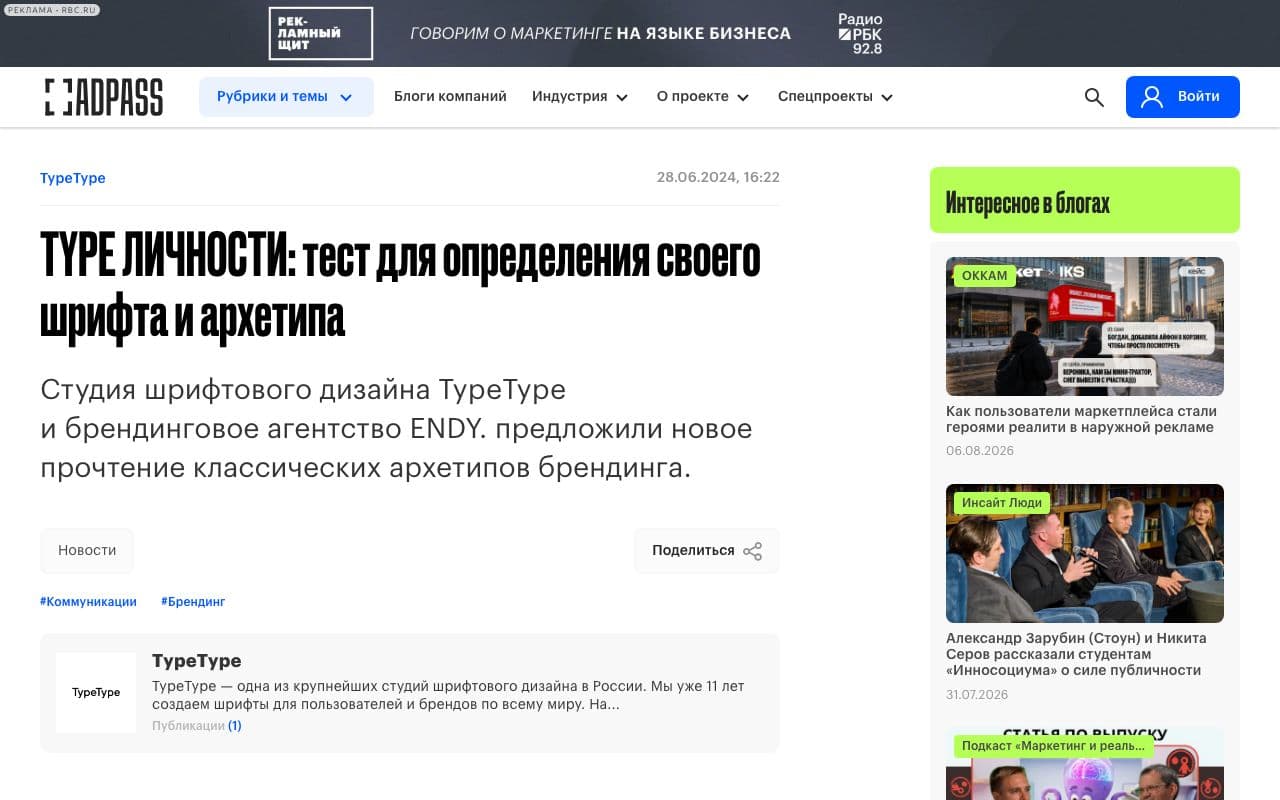
Task: Open the Интересное в блогах header
Action: click(x=1085, y=200)
